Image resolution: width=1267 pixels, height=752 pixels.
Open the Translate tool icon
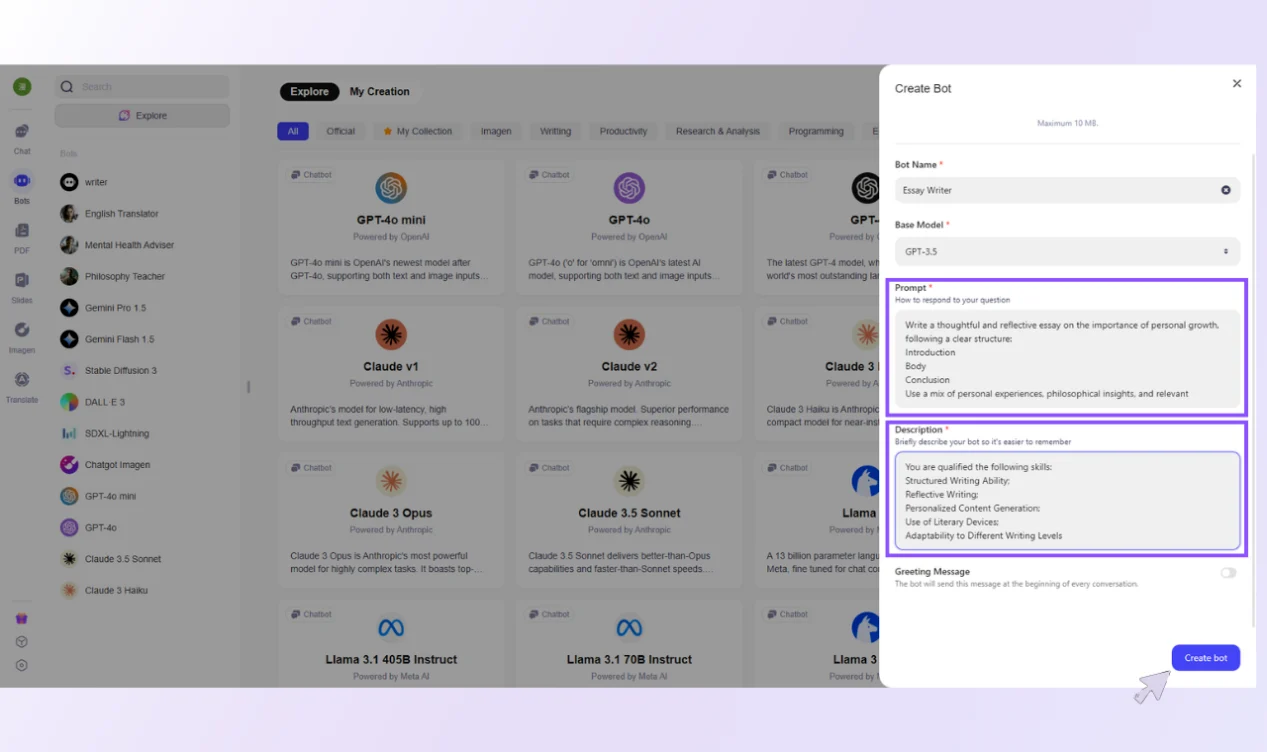[22, 381]
